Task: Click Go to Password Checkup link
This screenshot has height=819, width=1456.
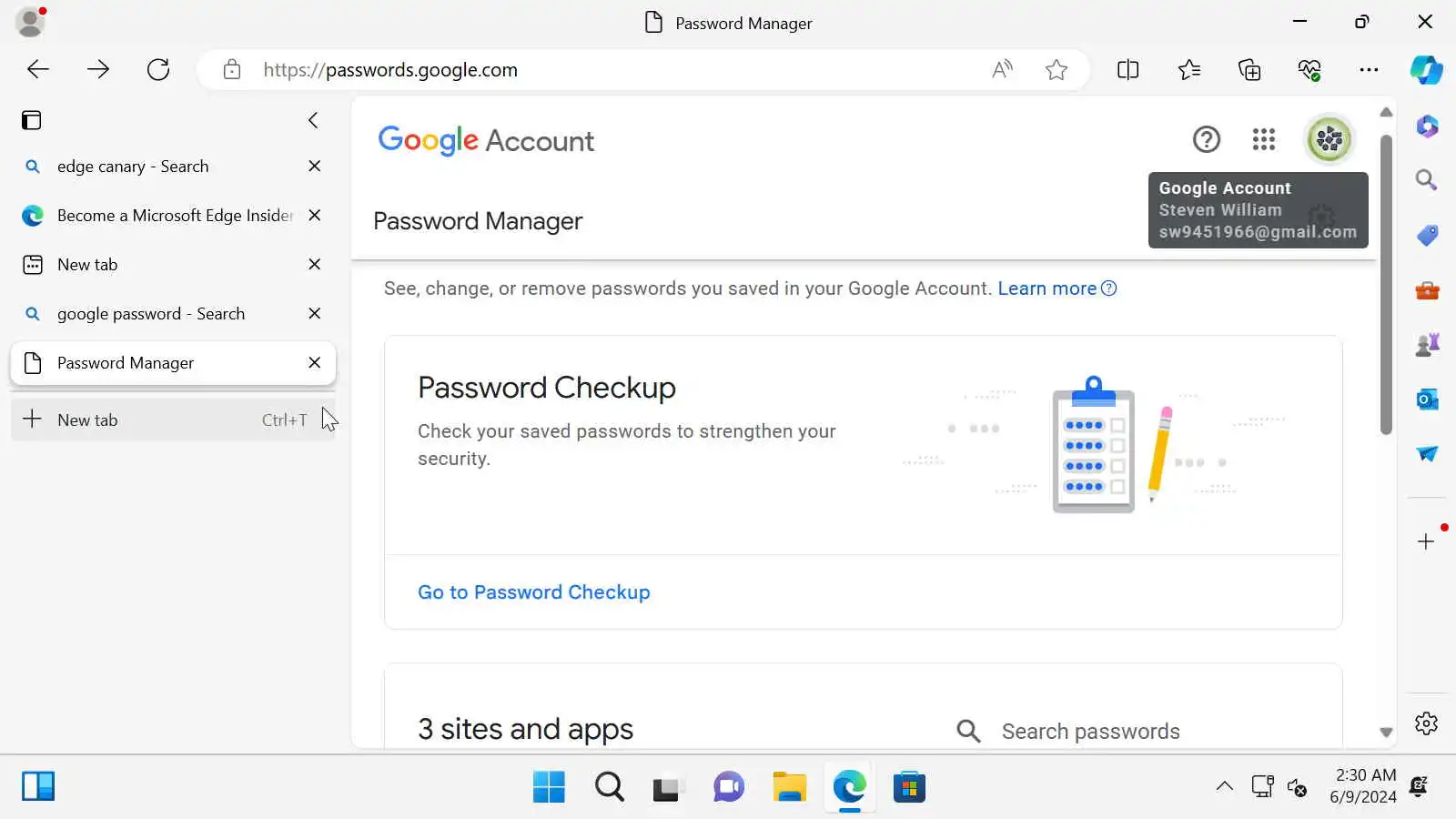Action: coord(533,592)
